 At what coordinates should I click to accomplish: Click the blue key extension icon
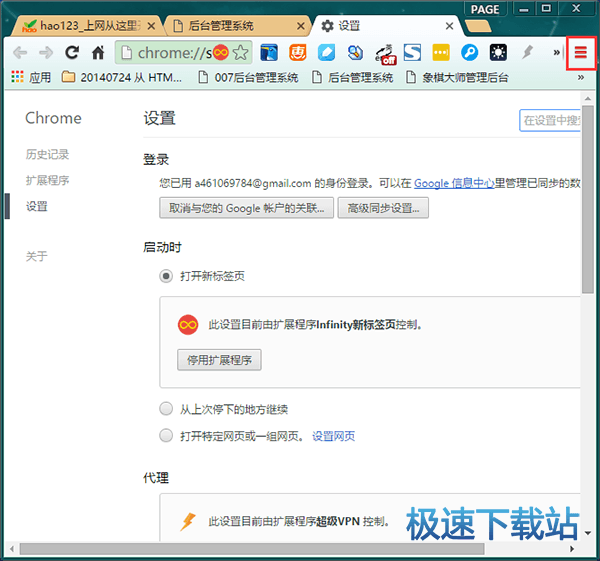[x=469, y=53]
